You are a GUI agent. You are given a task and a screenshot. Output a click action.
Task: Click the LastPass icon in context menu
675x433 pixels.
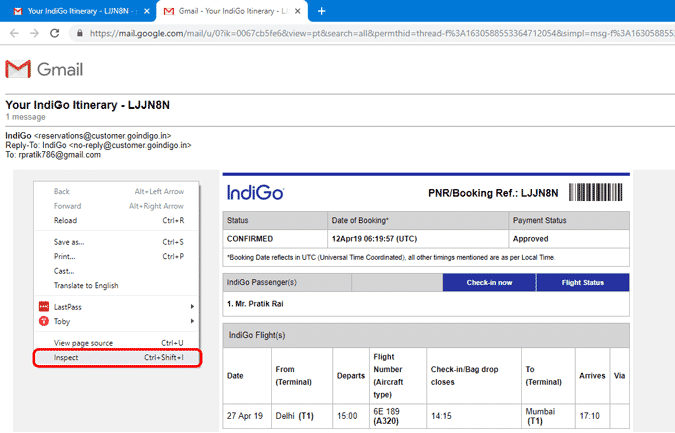click(x=44, y=306)
